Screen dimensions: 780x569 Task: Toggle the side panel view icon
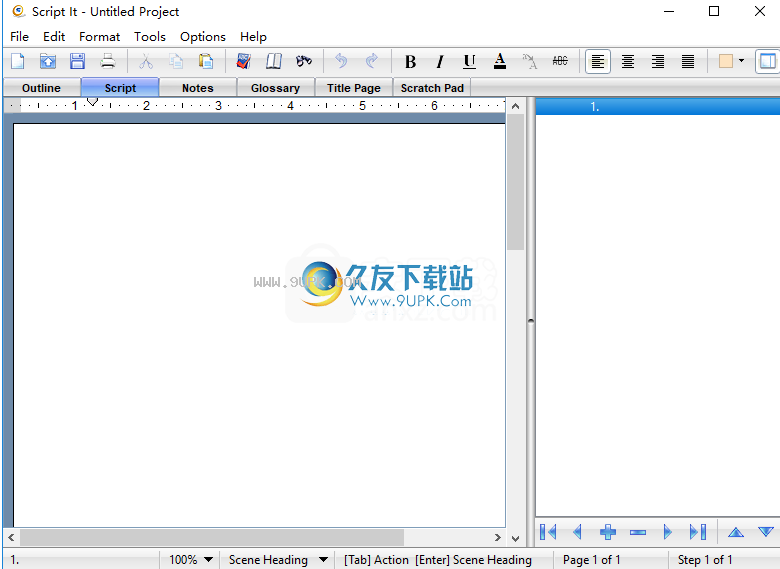click(768, 62)
